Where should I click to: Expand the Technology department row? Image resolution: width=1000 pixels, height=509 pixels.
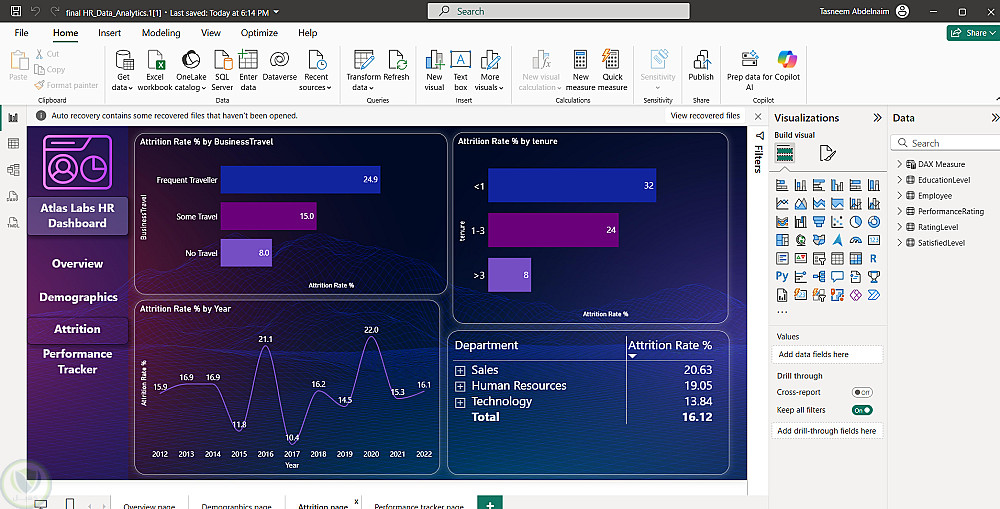click(x=460, y=402)
